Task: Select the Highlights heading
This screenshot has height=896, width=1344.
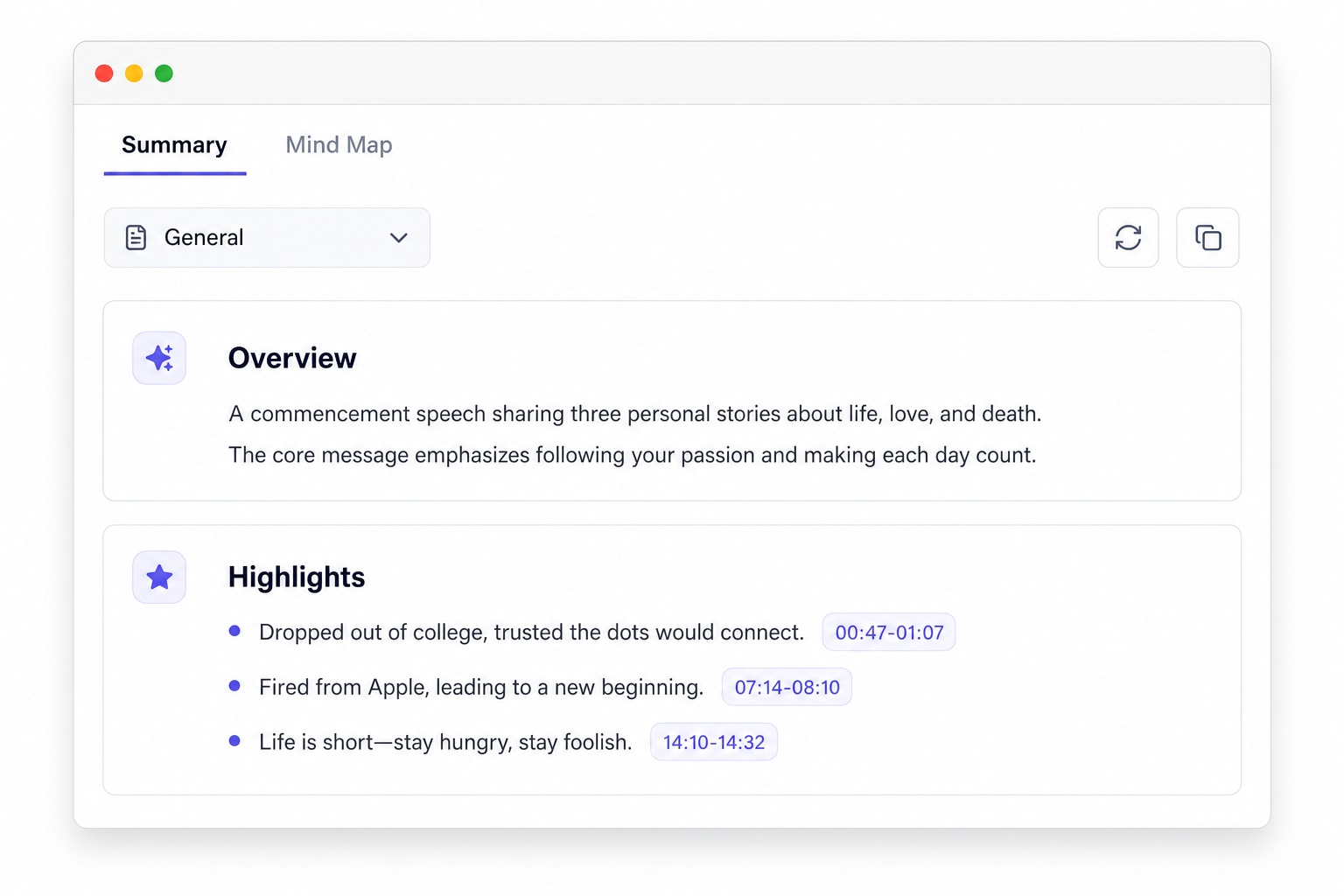Action: coord(297,577)
